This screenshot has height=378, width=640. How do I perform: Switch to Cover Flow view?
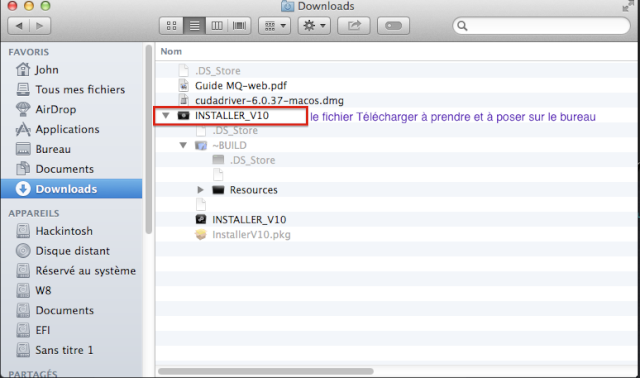239,26
